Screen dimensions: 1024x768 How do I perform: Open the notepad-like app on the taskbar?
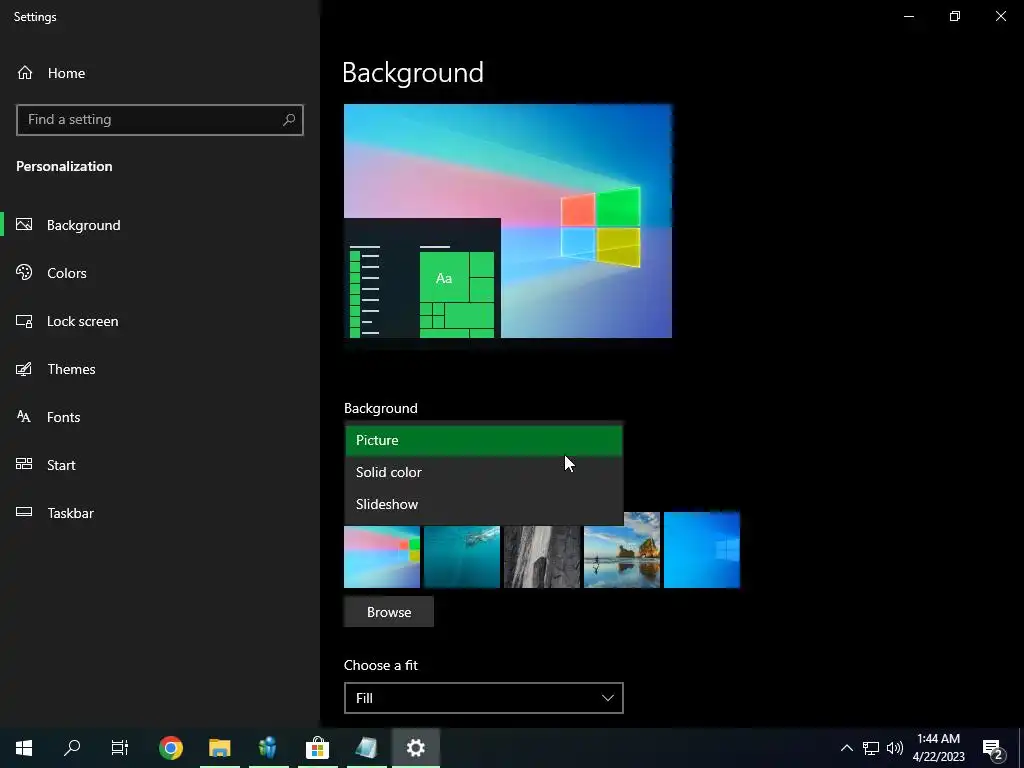point(366,748)
